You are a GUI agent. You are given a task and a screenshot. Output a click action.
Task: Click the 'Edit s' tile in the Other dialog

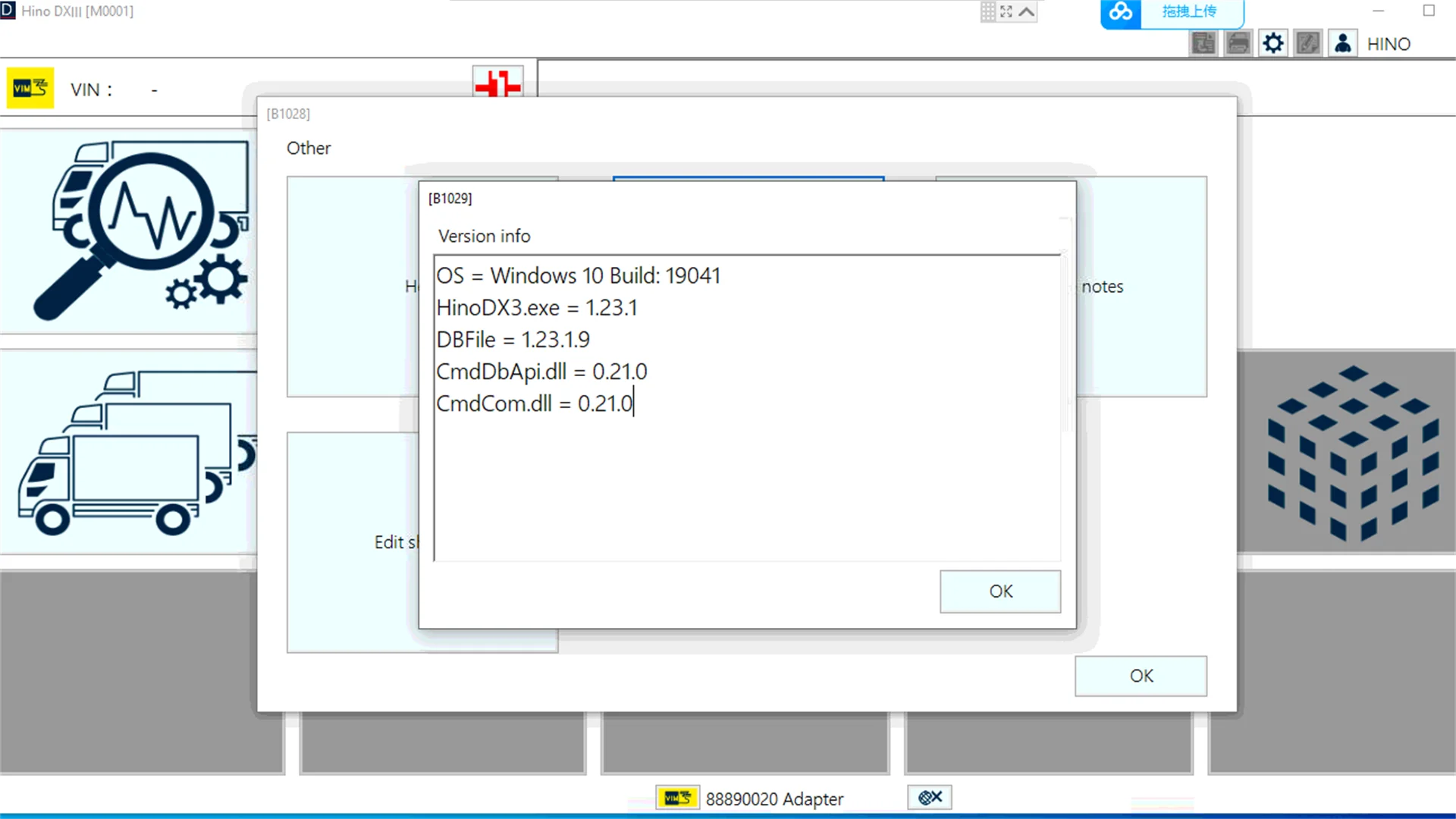[x=353, y=542]
